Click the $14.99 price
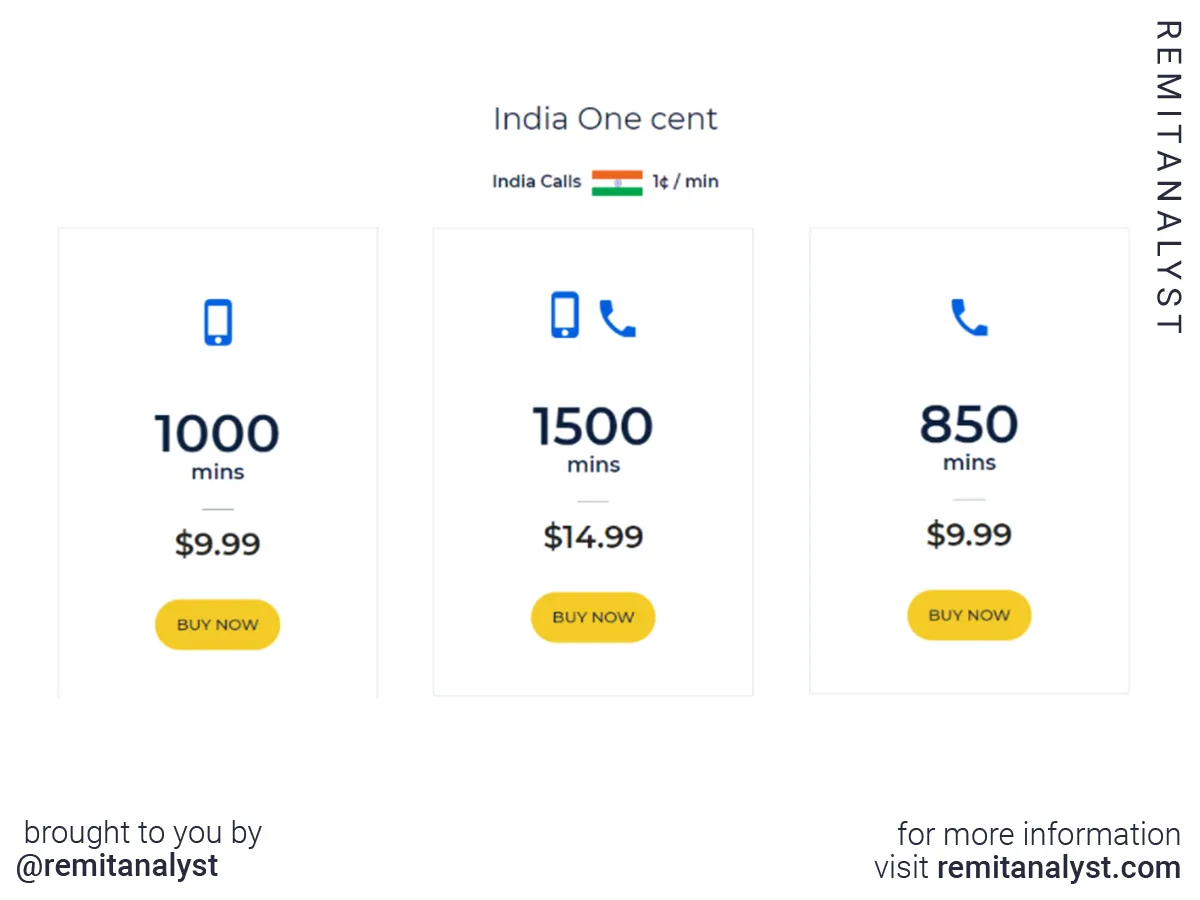 [x=593, y=537]
